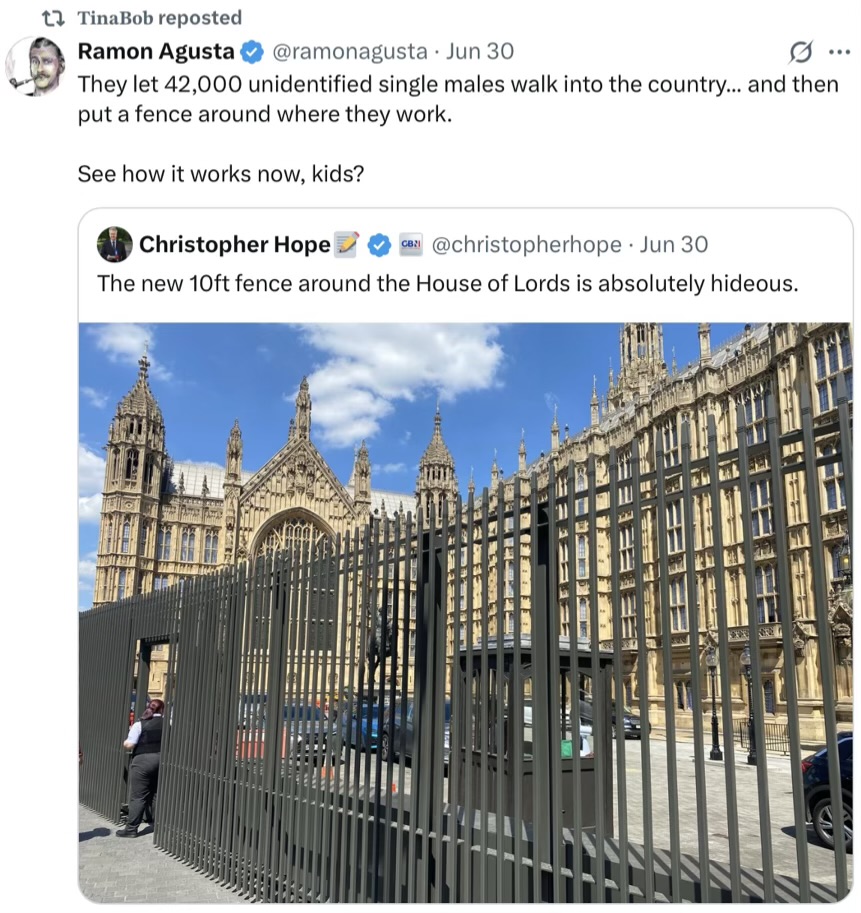Click Christopher Hope's blue verified badge
The width and height of the screenshot is (861, 913).
379,245
